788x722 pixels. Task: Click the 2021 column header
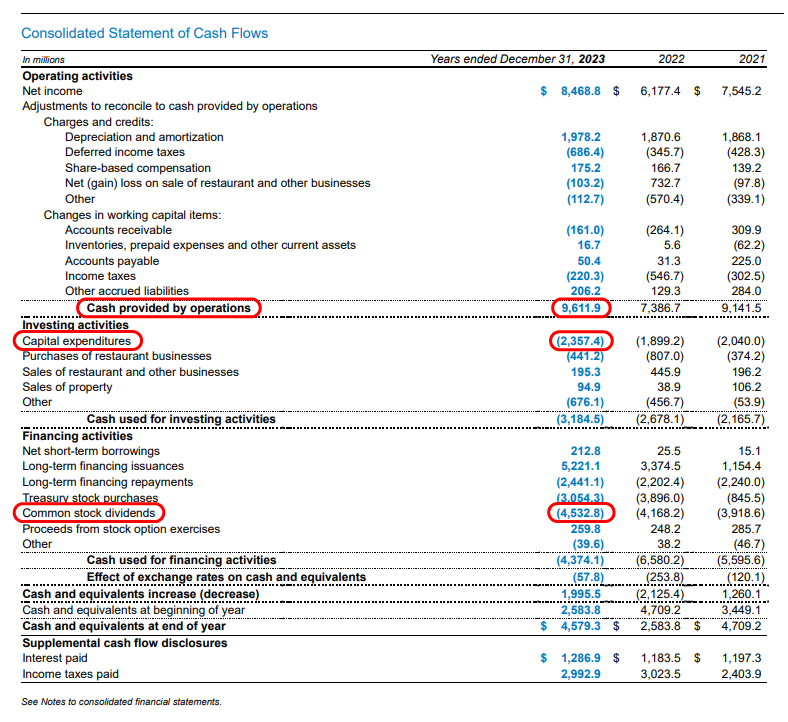(751, 59)
